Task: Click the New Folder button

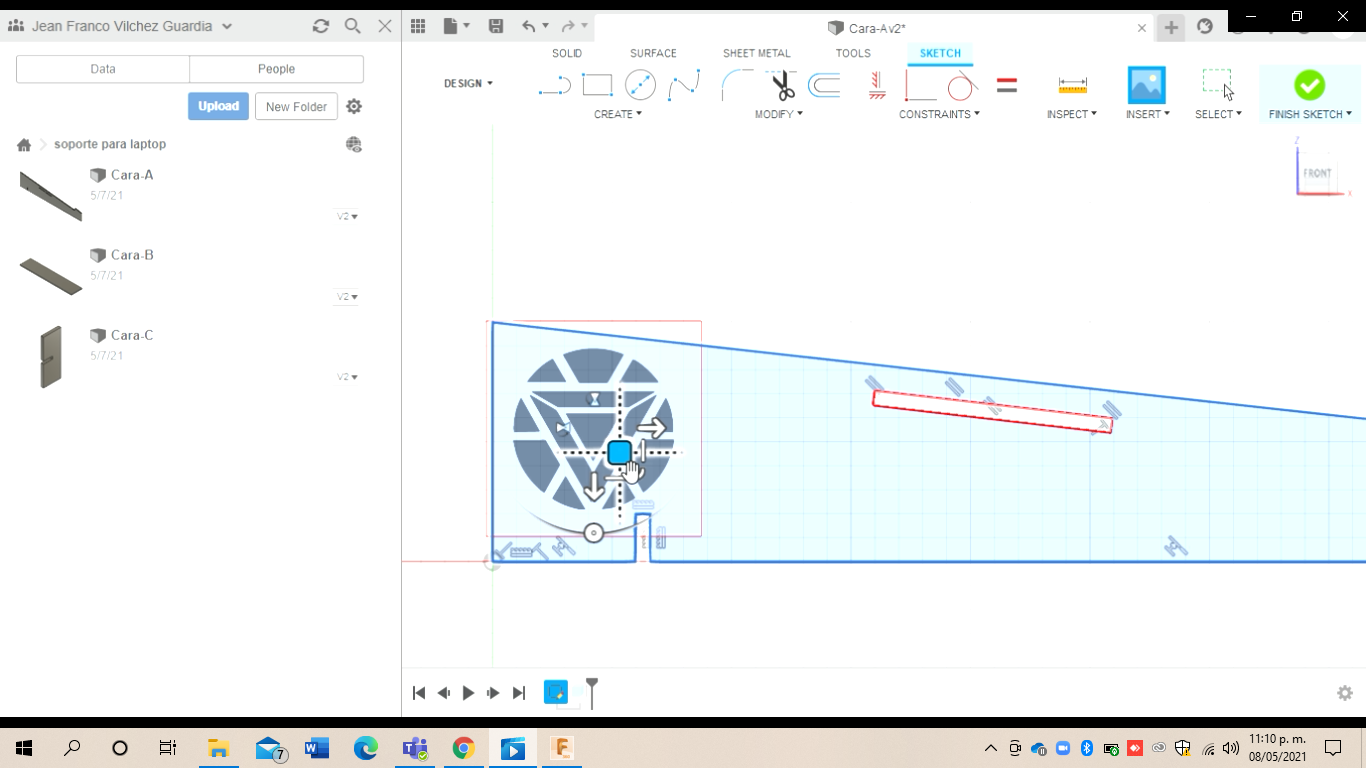Action: (x=296, y=106)
